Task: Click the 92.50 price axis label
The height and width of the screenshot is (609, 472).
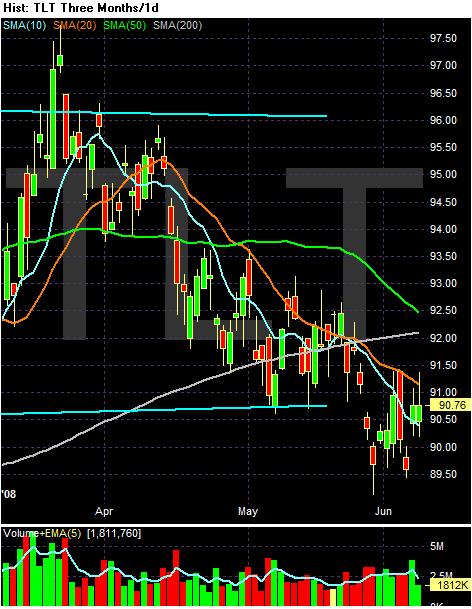Action: [x=443, y=310]
